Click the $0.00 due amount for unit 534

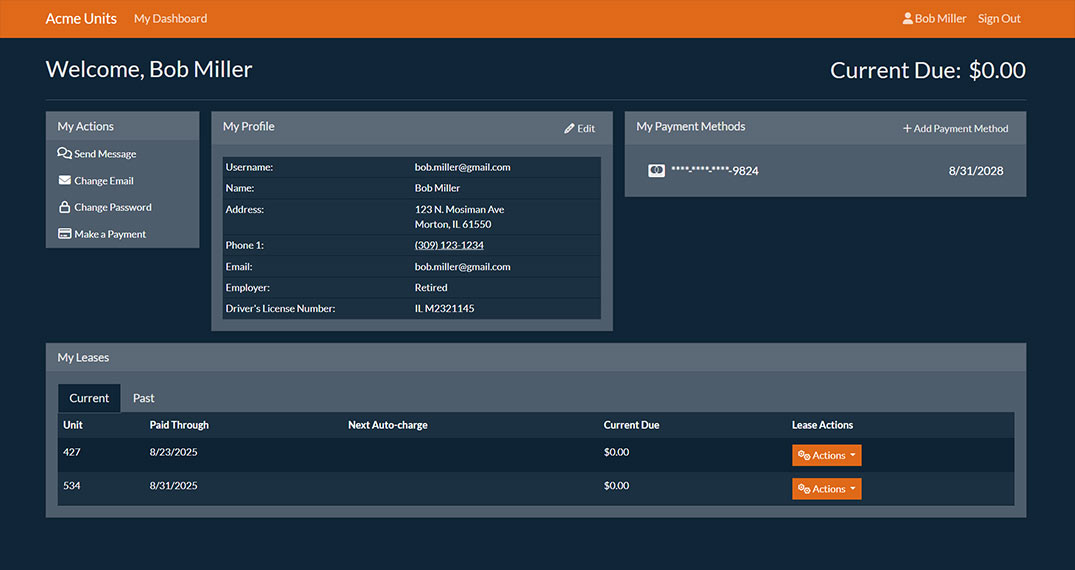tap(616, 486)
